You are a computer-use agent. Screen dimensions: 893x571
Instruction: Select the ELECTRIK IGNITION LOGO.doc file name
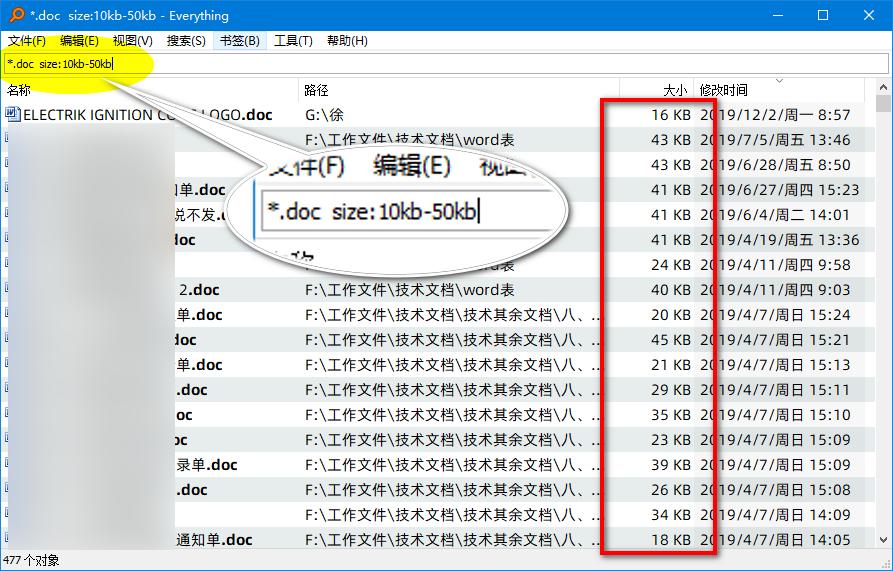[x=148, y=115]
